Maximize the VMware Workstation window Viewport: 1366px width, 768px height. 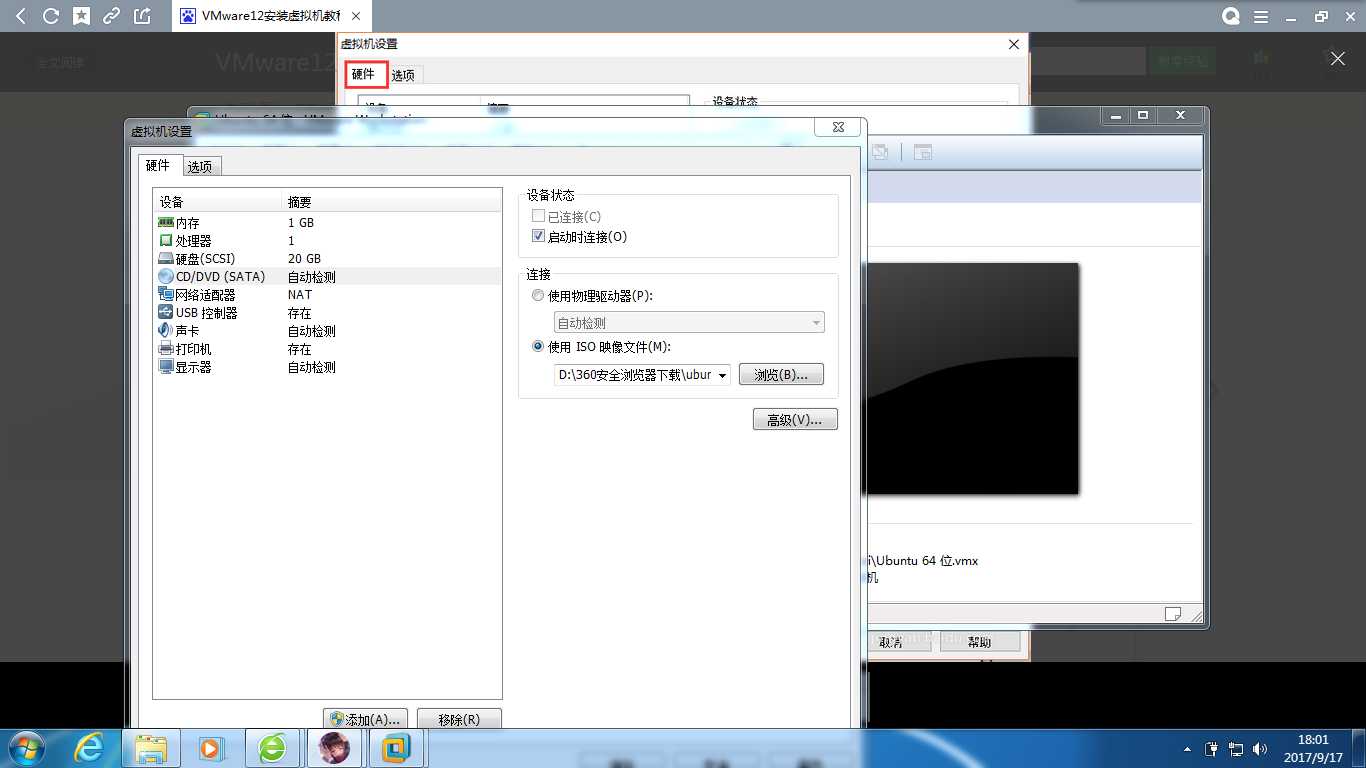click(1144, 116)
